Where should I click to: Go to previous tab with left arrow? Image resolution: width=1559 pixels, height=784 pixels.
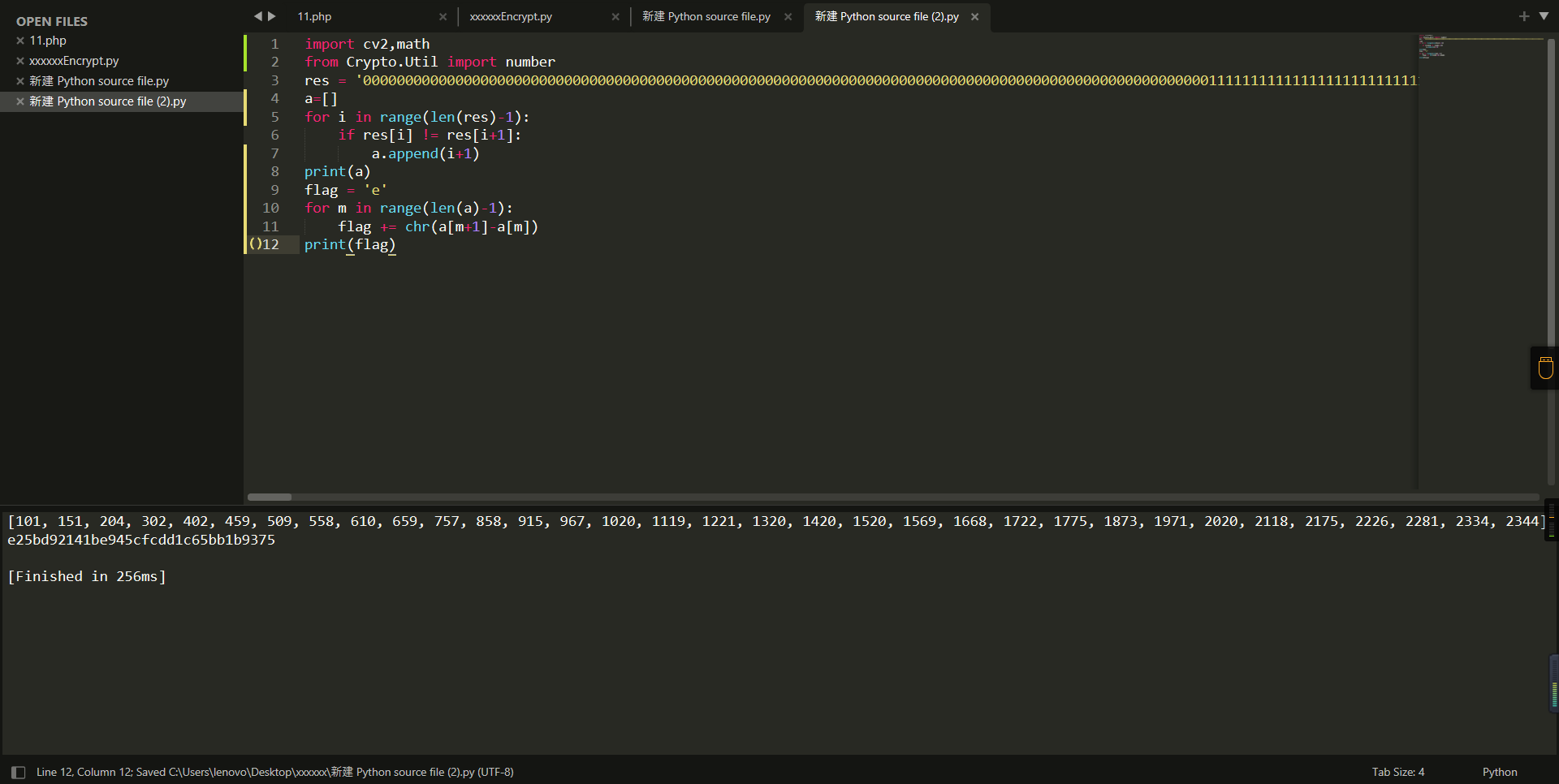[257, 16]
